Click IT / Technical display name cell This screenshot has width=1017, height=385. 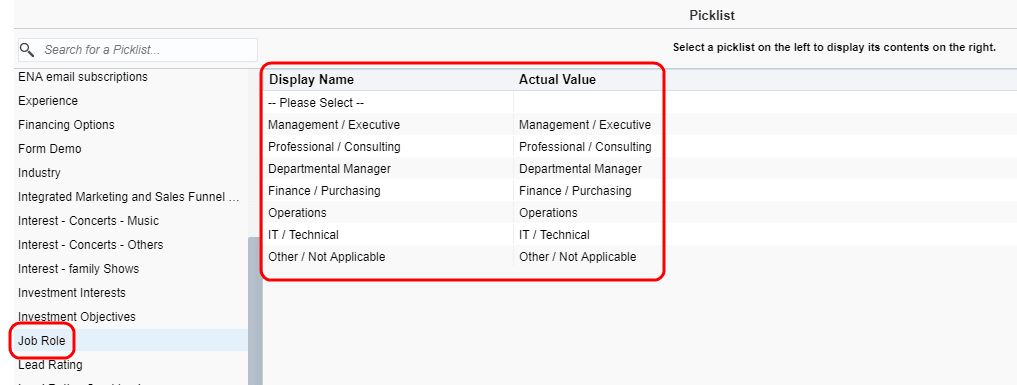click(303, 235)
